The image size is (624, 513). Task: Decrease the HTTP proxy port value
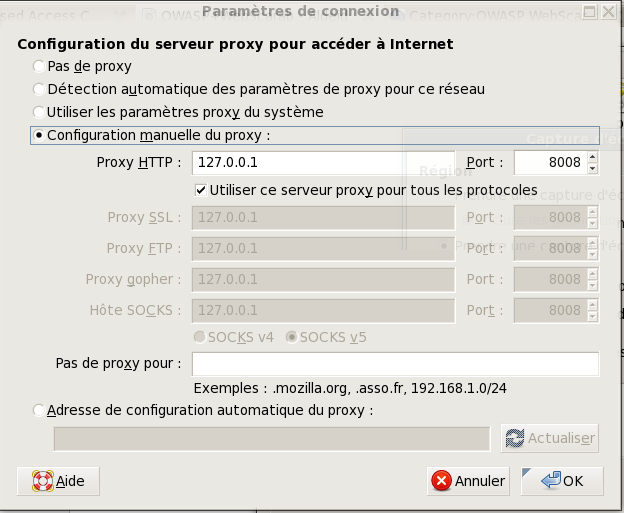[x=593, y=168]
